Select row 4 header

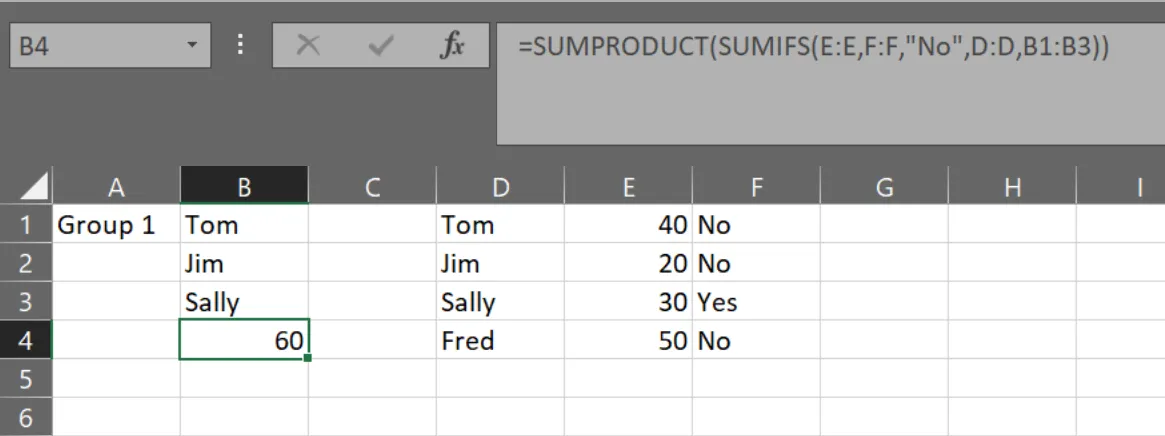pyautogui.click(x=26, y=341)
